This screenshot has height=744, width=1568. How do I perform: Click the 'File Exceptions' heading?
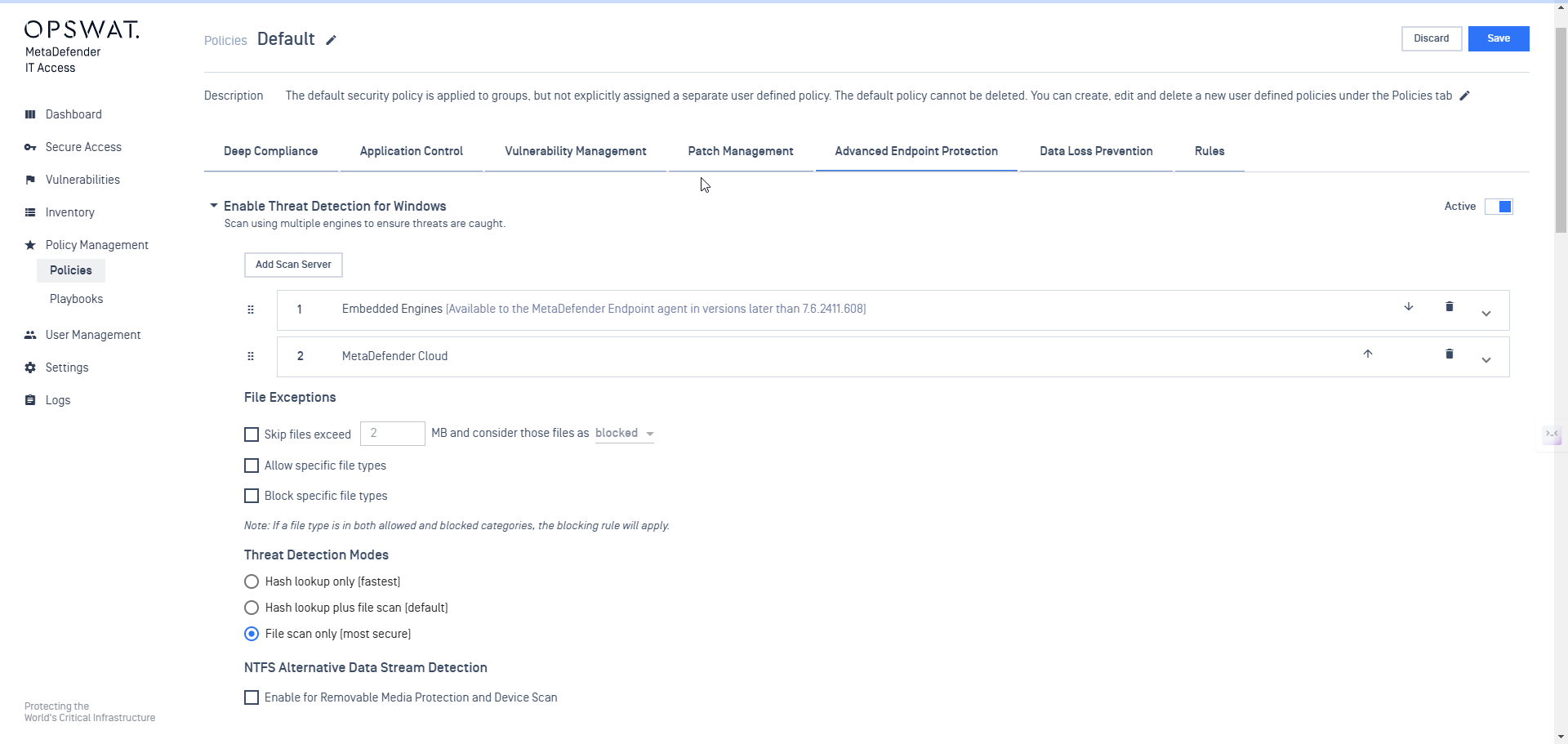(290, 398)
